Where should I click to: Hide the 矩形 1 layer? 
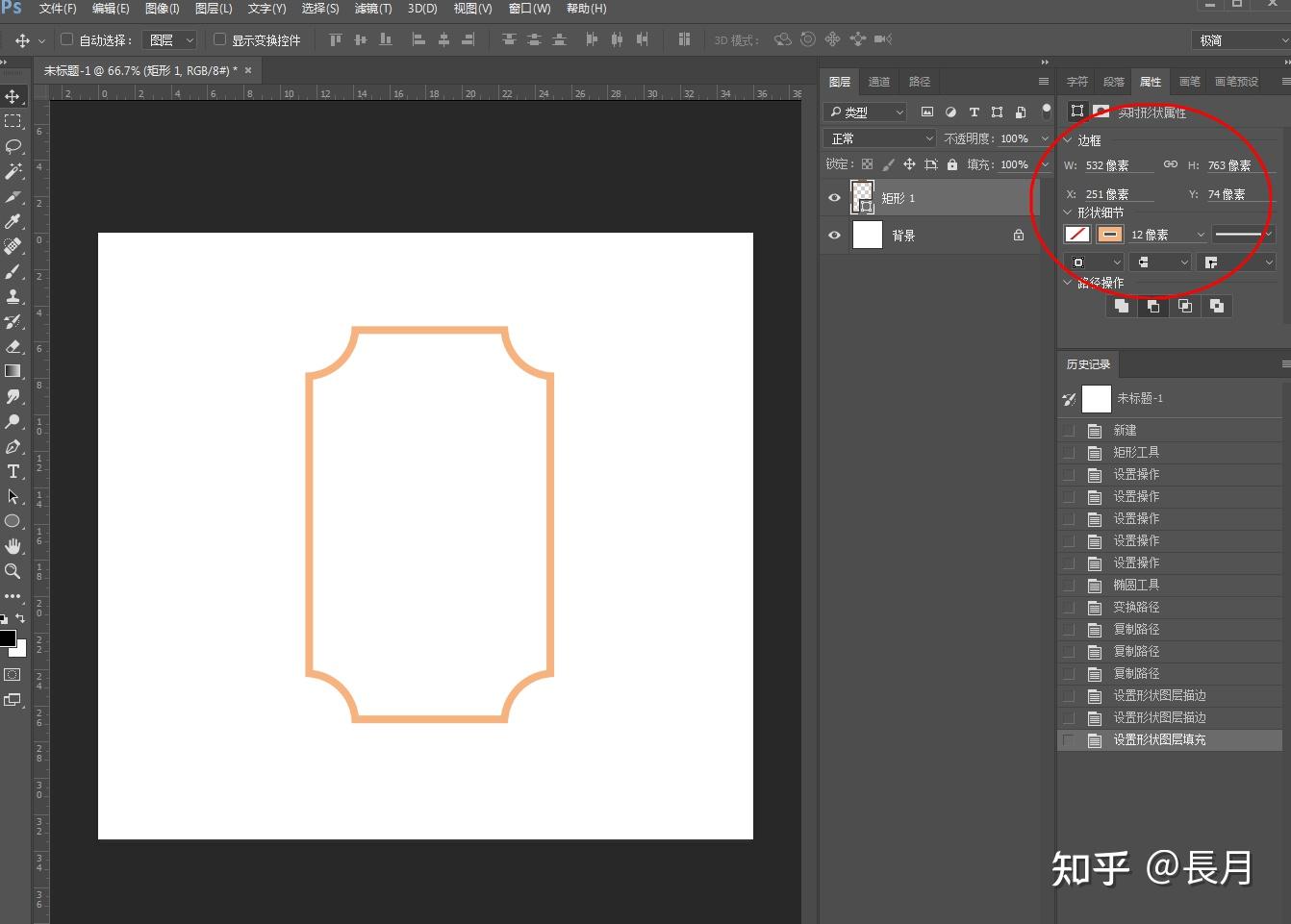tap(834, 198)
